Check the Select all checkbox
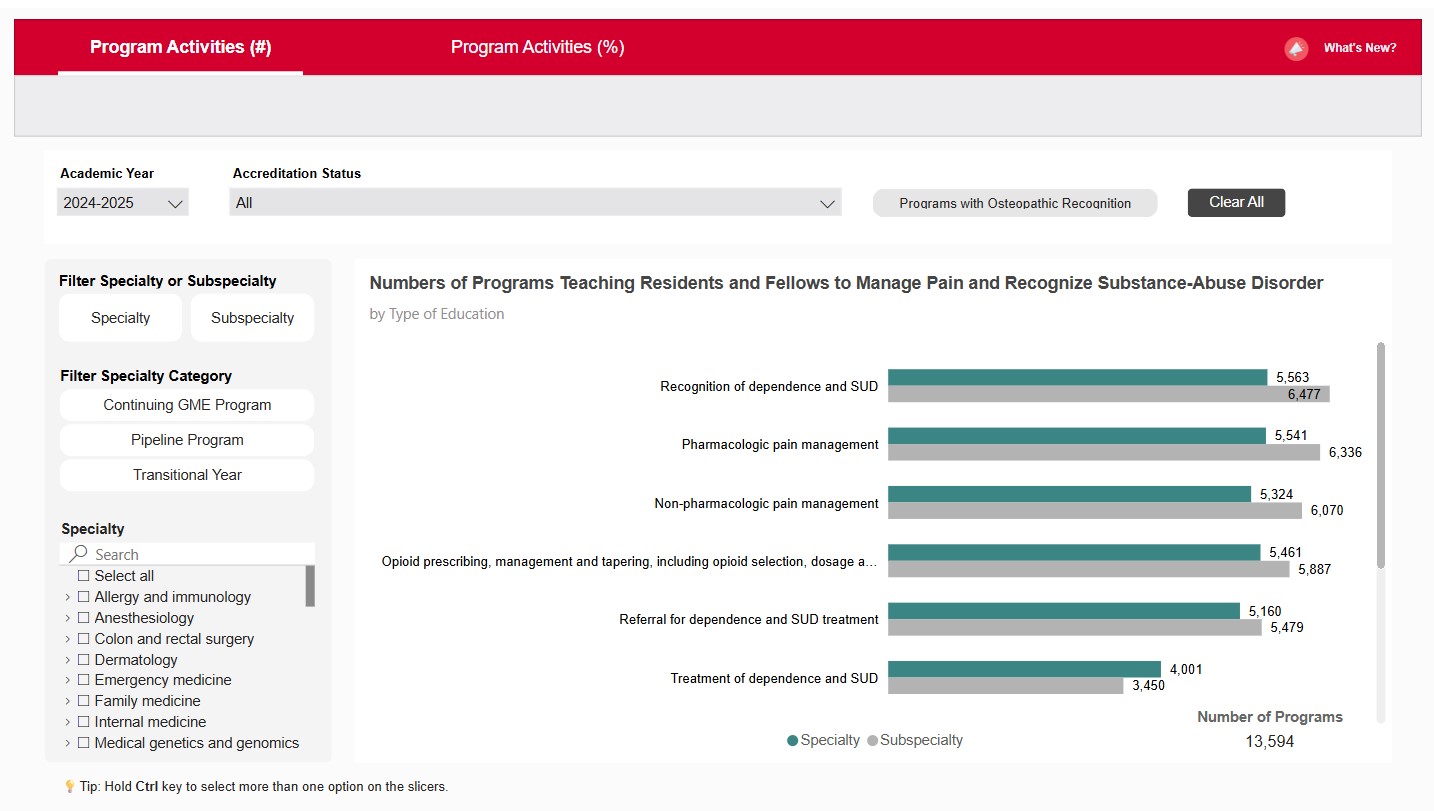This screenshot has height=811, width=1434. coord(84,576)
